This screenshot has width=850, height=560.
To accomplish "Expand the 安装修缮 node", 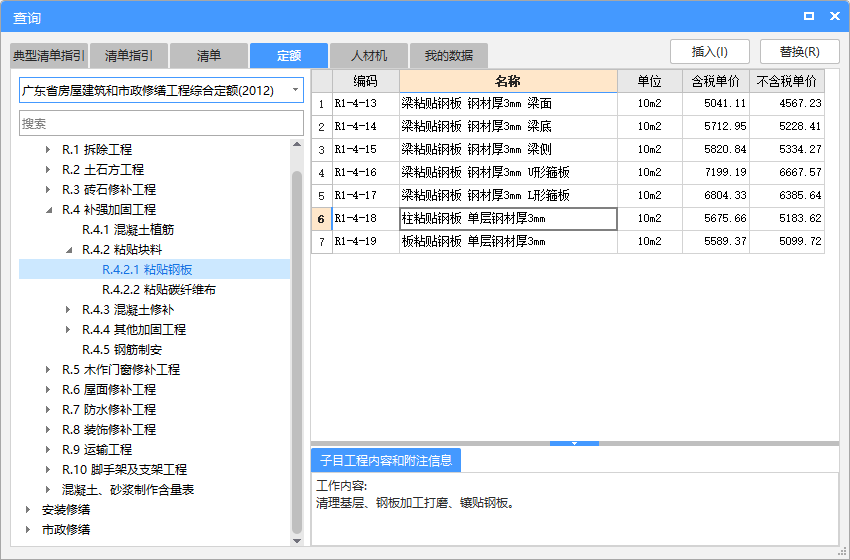I will 28,510.
